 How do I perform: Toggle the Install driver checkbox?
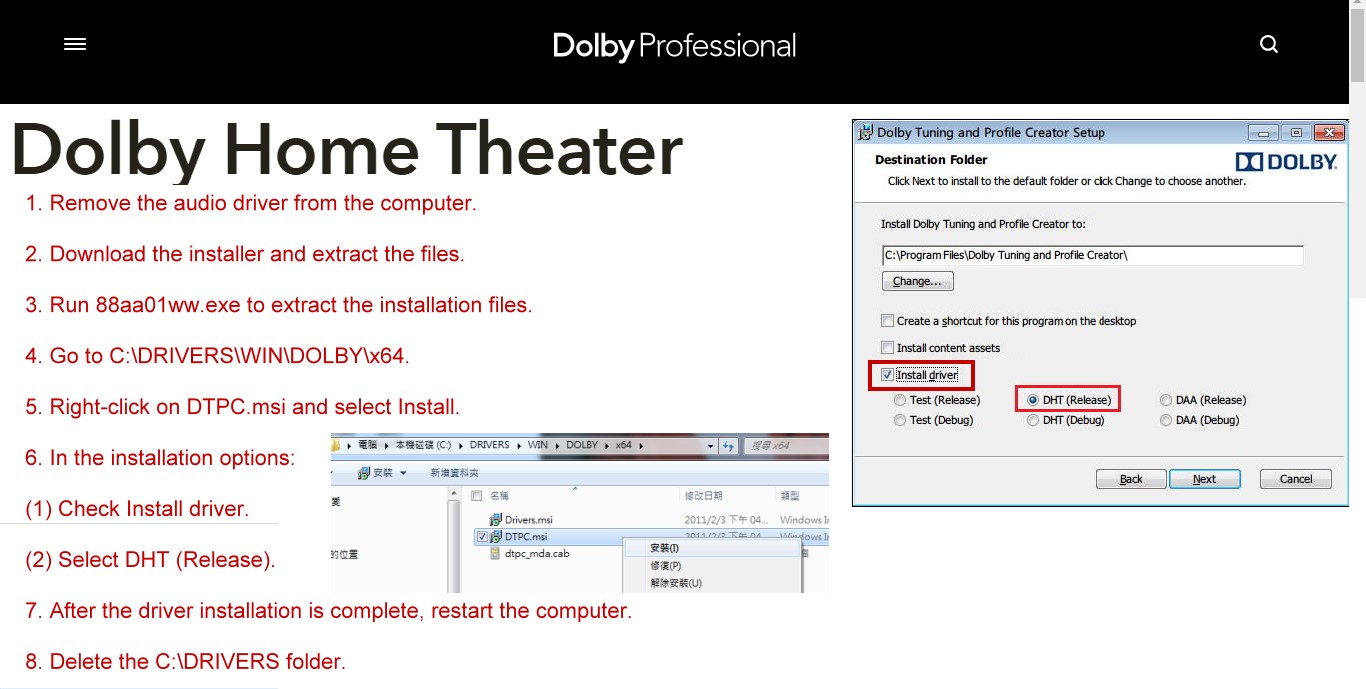[x=887, y=375]
